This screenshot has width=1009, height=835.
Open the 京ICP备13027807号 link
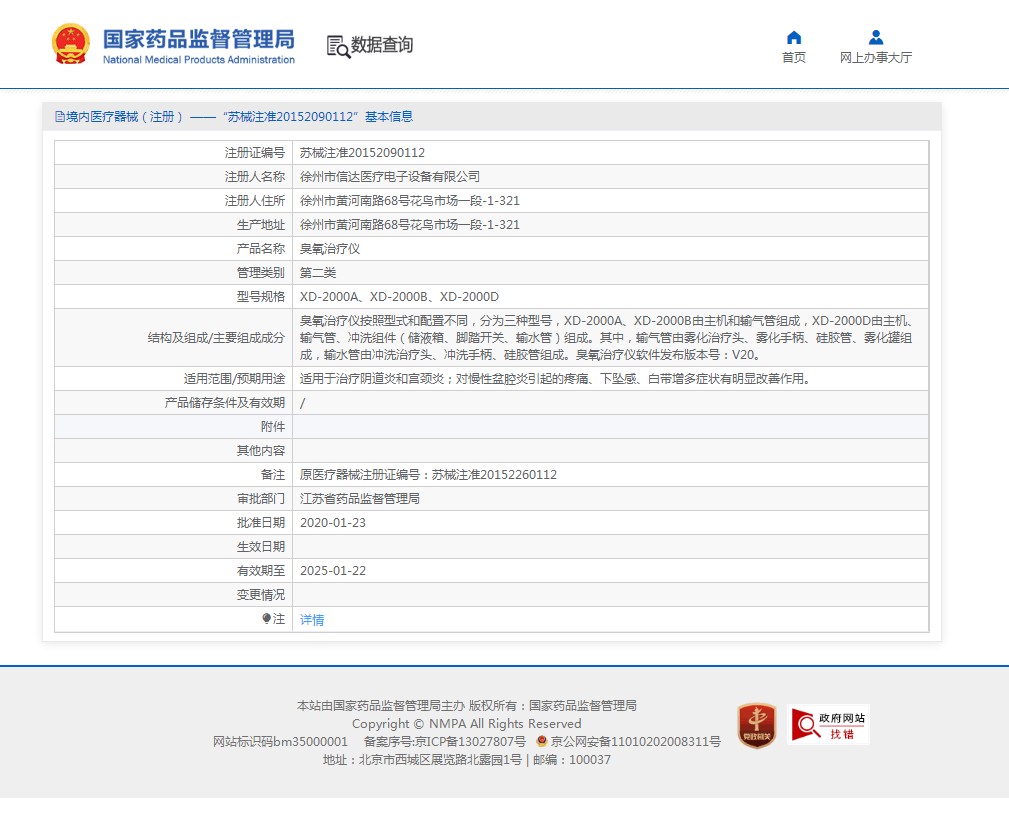tap(470, 742)
